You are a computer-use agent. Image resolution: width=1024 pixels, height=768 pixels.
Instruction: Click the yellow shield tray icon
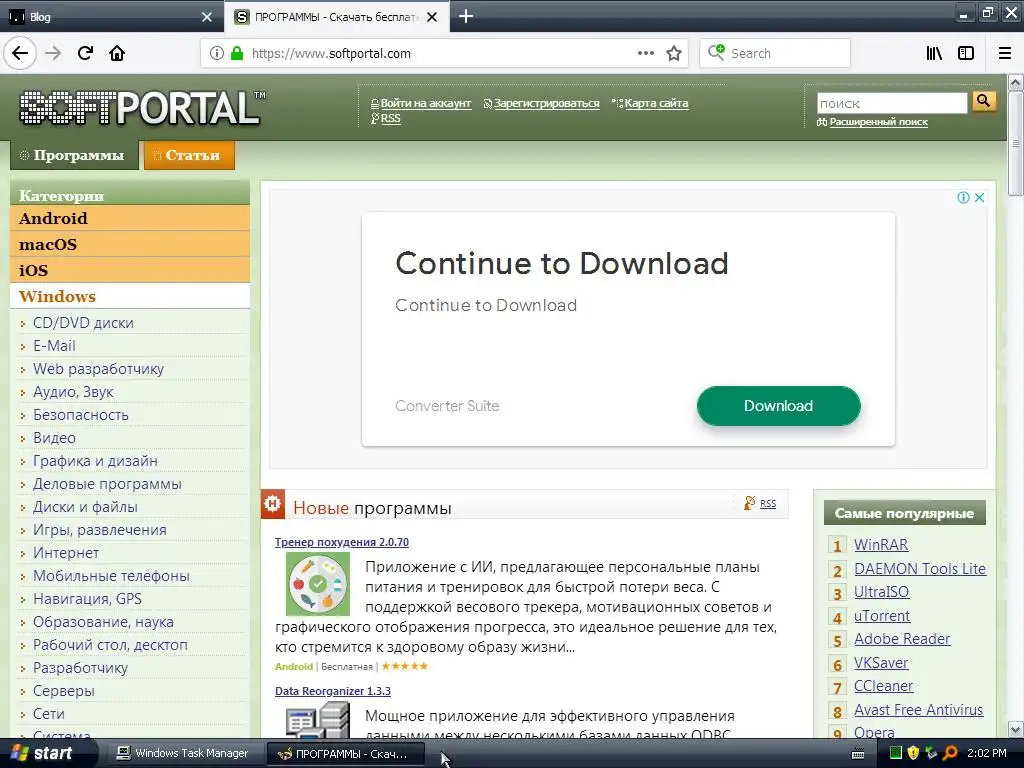[x=913, y=753]
